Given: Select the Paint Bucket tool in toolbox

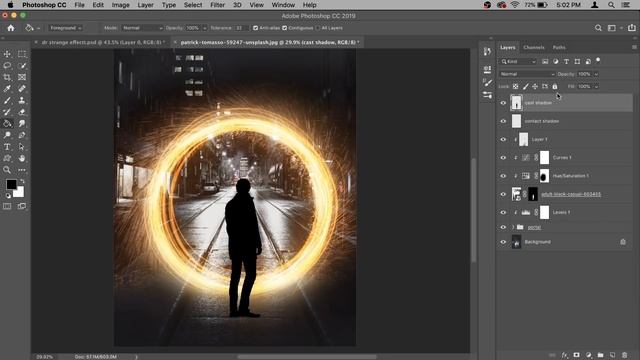Looking at the screenshot, I should 7,123.
